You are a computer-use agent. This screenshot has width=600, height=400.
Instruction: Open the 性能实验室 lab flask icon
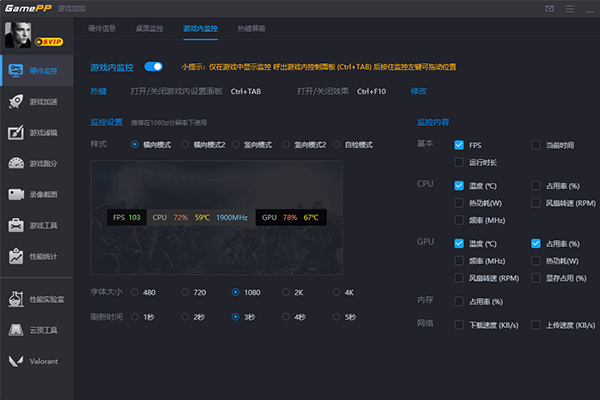pyautogui.click(x=16, y=299)
